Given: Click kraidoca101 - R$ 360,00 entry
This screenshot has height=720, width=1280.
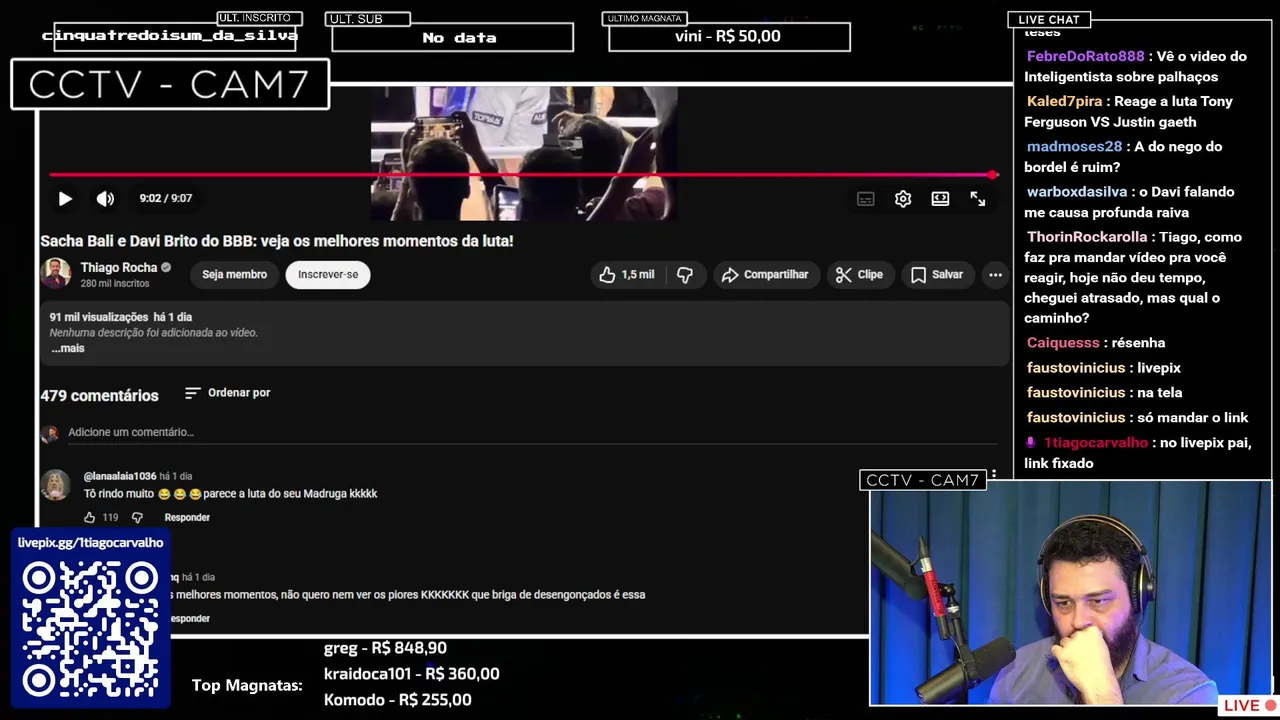Looking at the screenshot, I should tap(411, 674).
